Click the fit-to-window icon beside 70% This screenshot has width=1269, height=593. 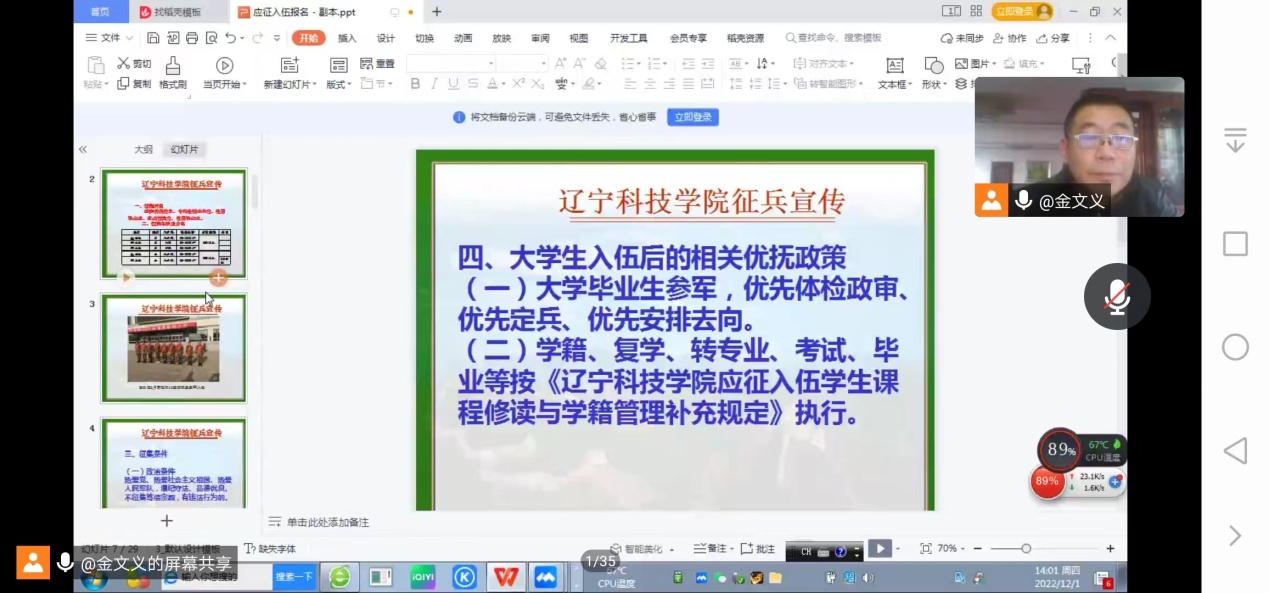(x=925, y=549)
